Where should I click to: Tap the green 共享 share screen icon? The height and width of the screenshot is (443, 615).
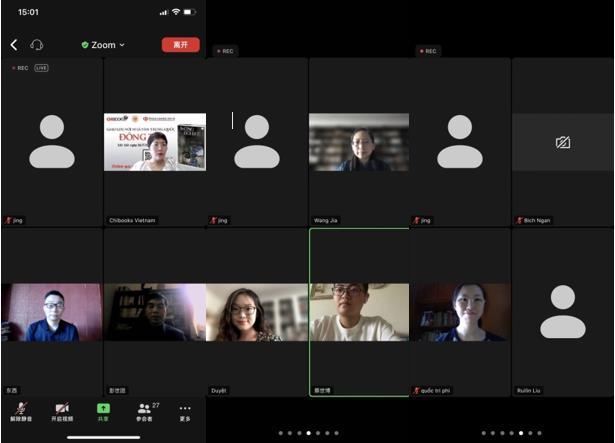(x=103, y=411)
